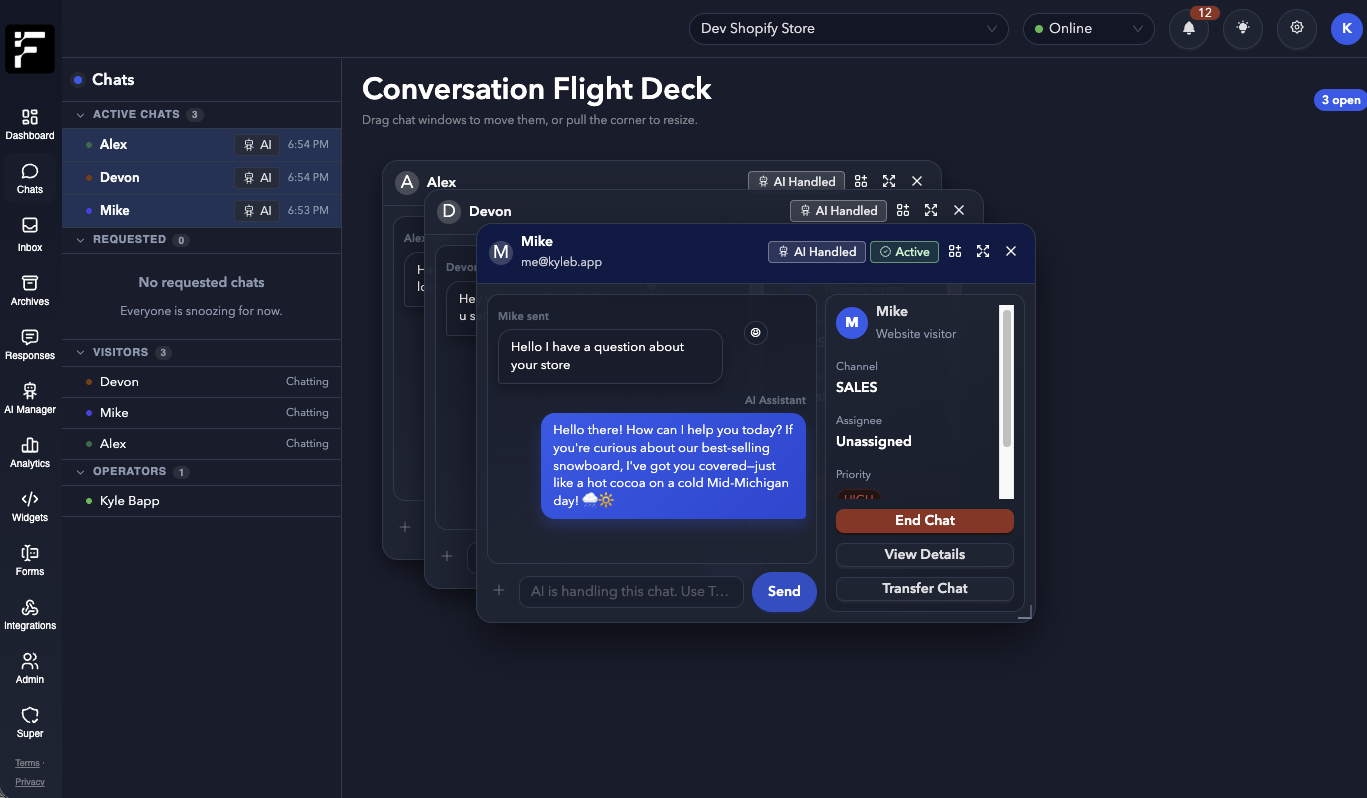This screenshot has width=1367, height=798.
Task: Switch status from Online in the header
Action: click(x=1088, y=28)
